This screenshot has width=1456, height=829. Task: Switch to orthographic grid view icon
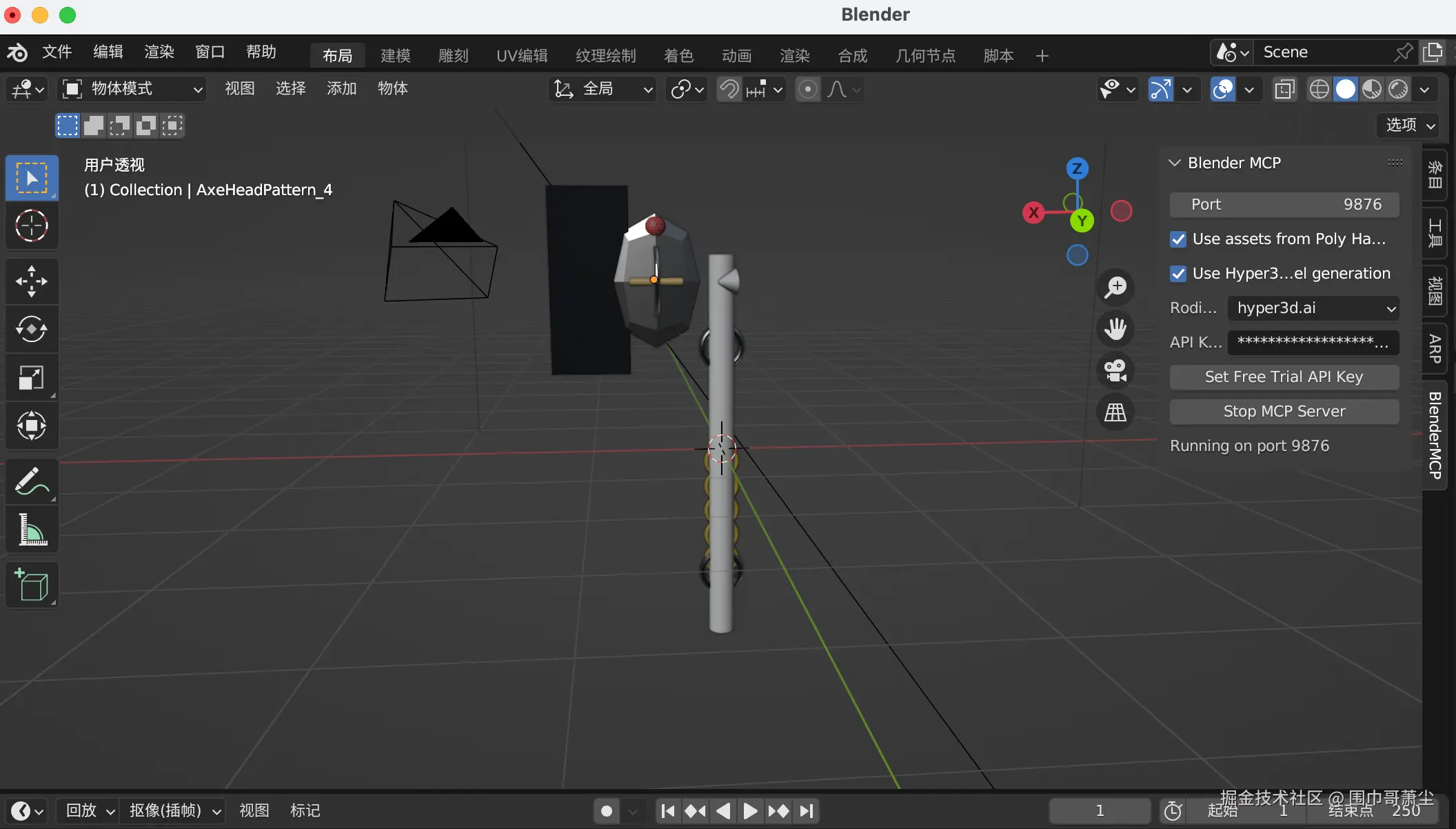(x=1115, y=412)
